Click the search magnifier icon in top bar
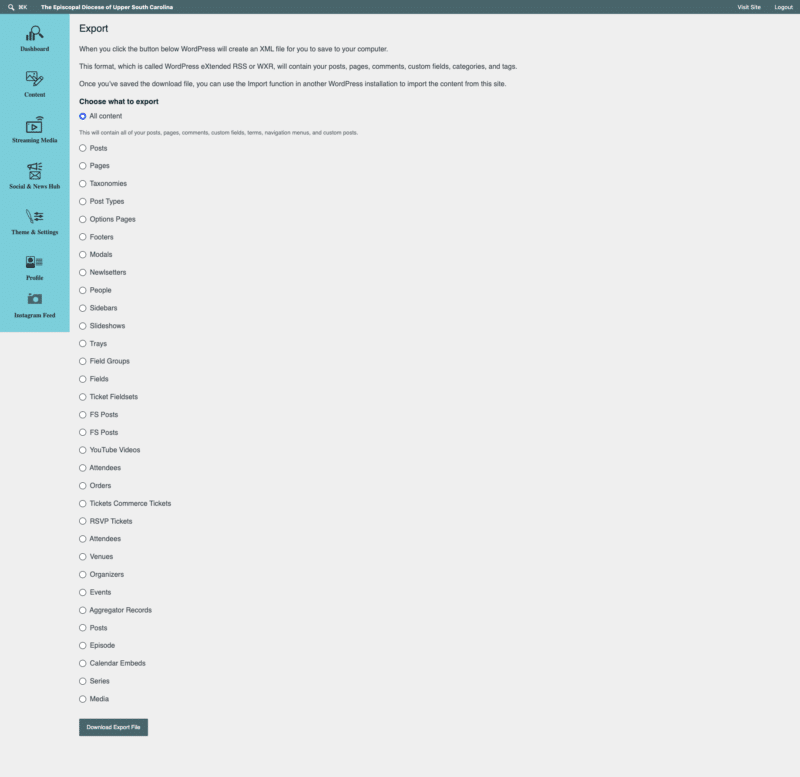The image size is (800, 777). click(11, 7)
